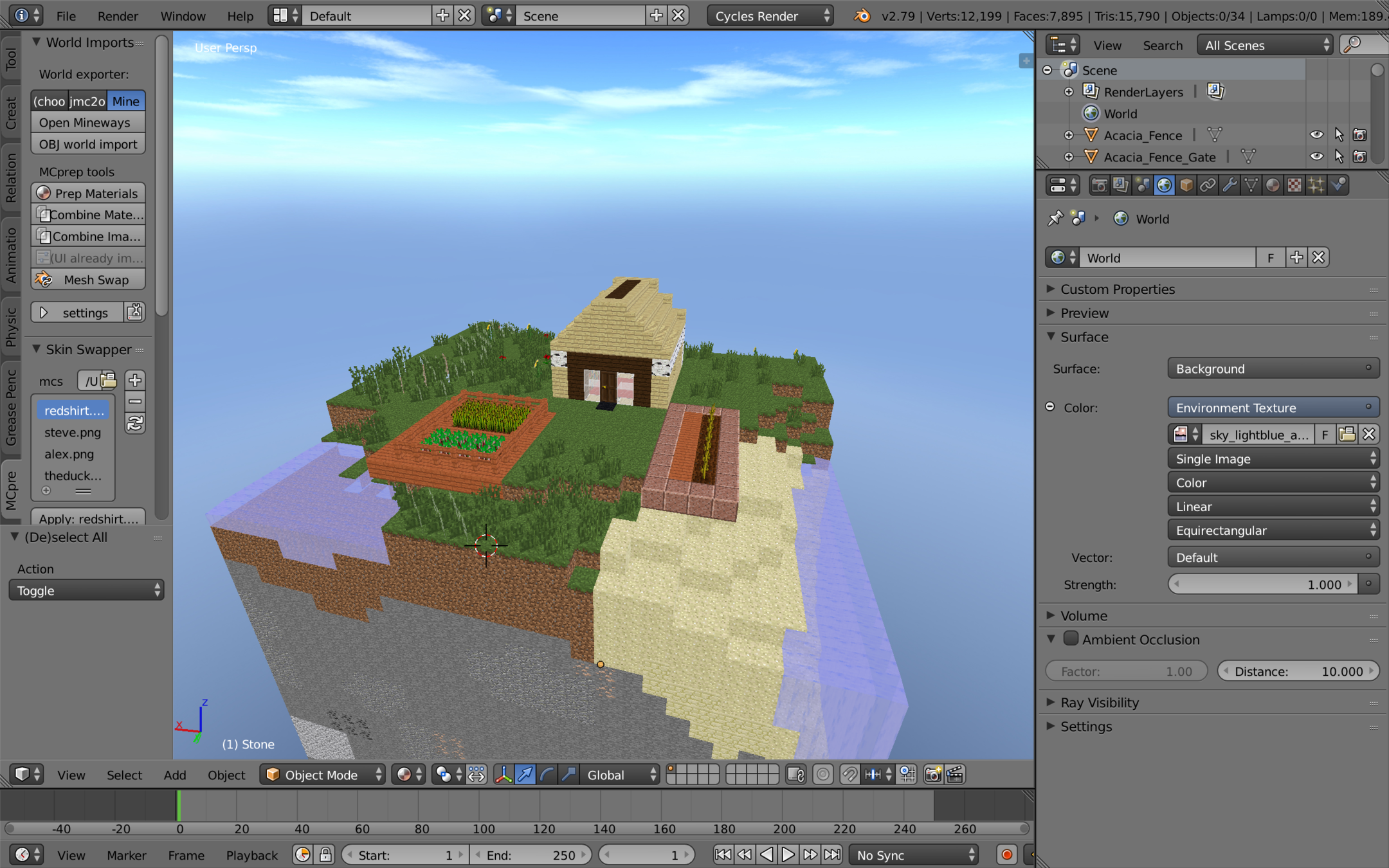Toggle renderability of Acacia_Fence_Gate
This screenshot has width=1389, height=868.
1359,157
